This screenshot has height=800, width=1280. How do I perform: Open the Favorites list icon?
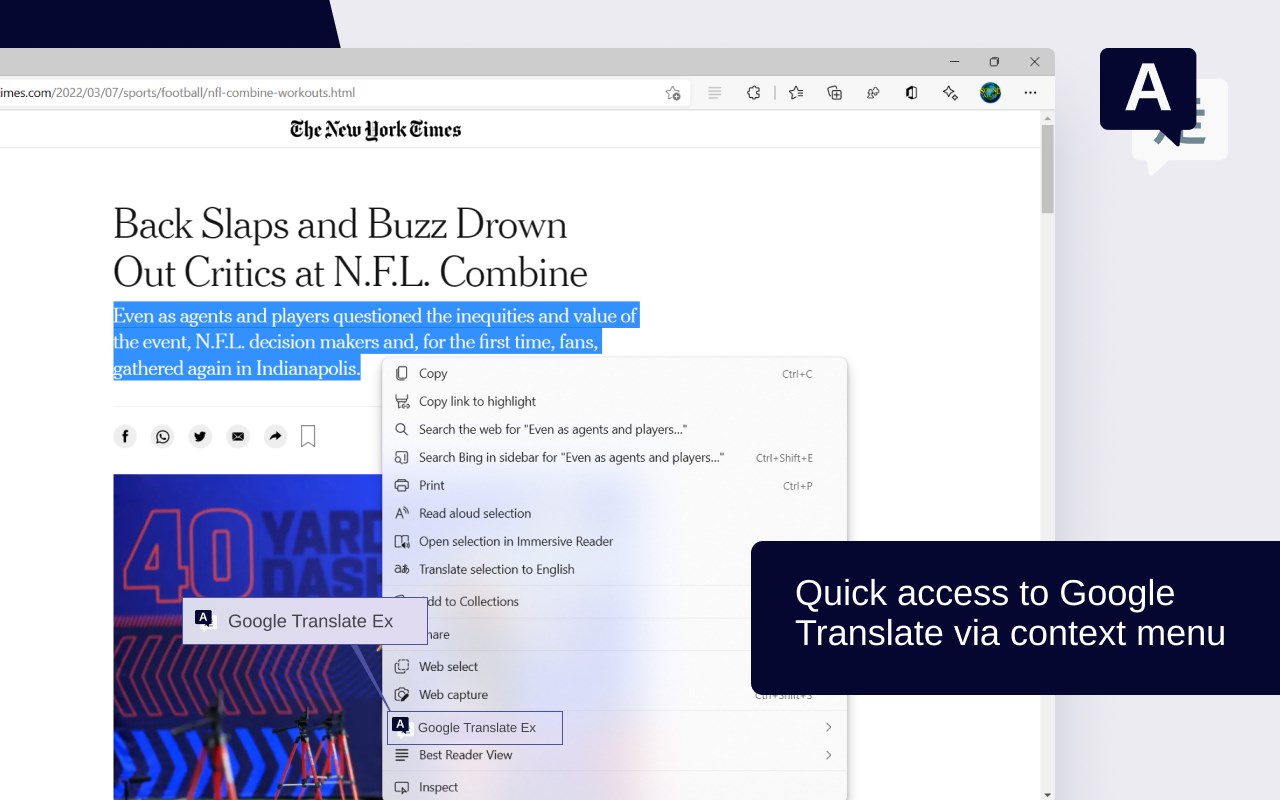(796, 93)
